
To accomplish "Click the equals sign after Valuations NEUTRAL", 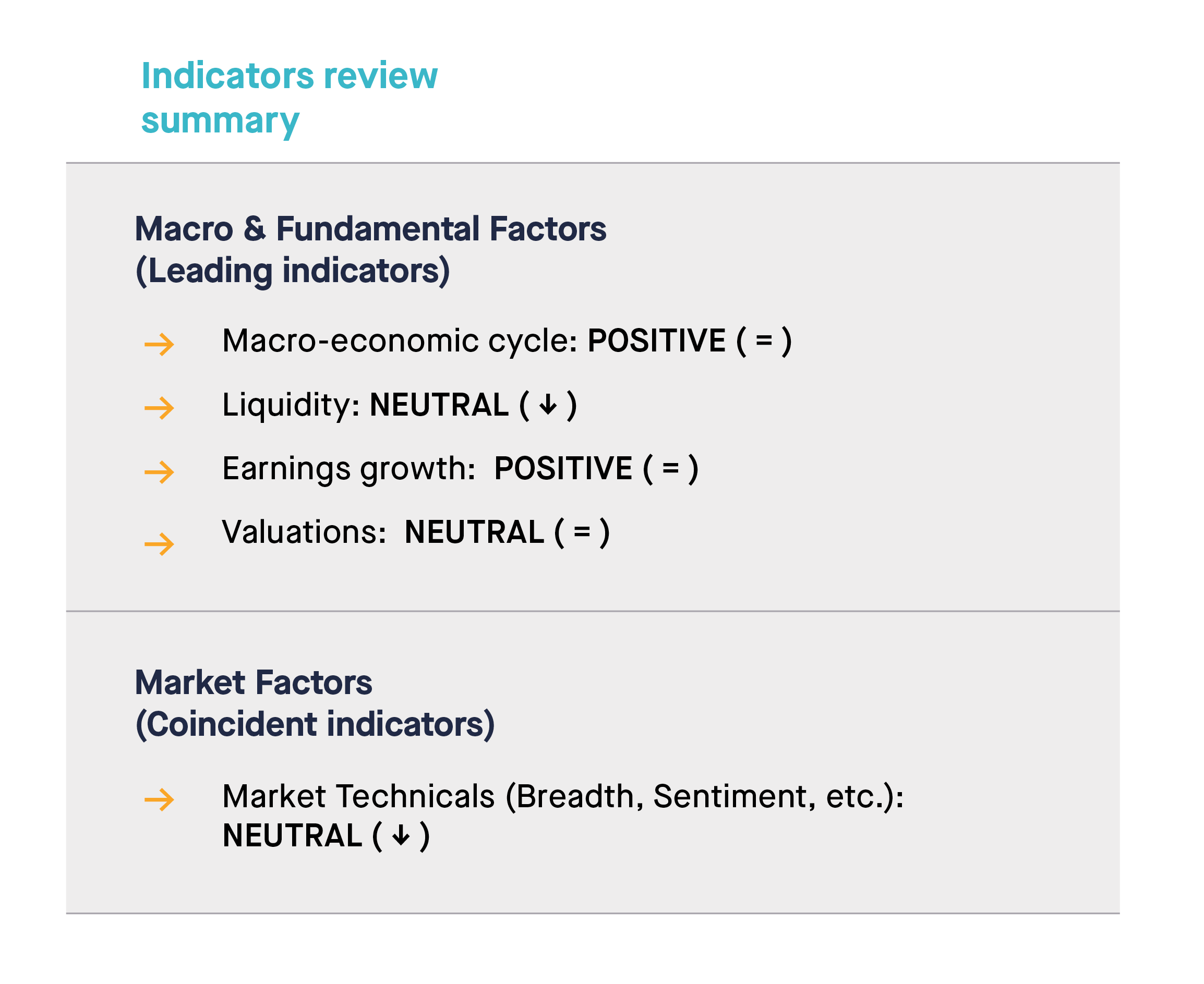I will 582,532.
